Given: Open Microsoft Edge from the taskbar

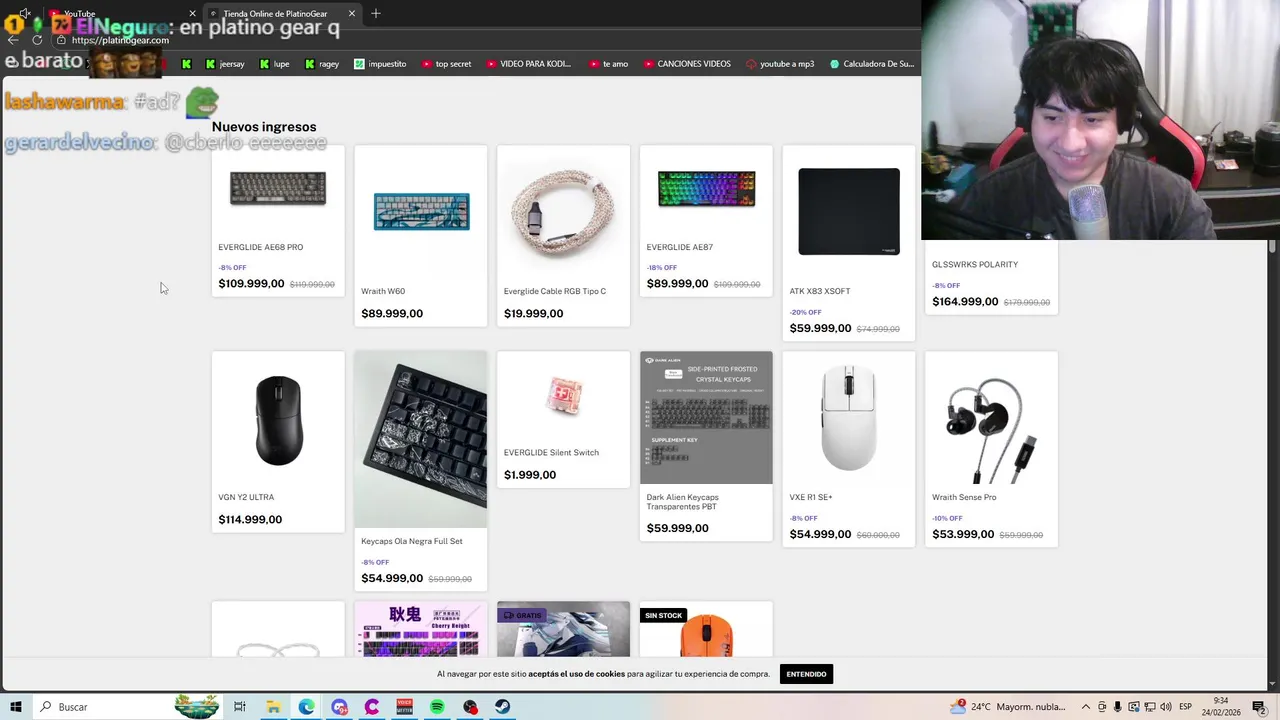Looking at the screenshot, I should 306,707.
